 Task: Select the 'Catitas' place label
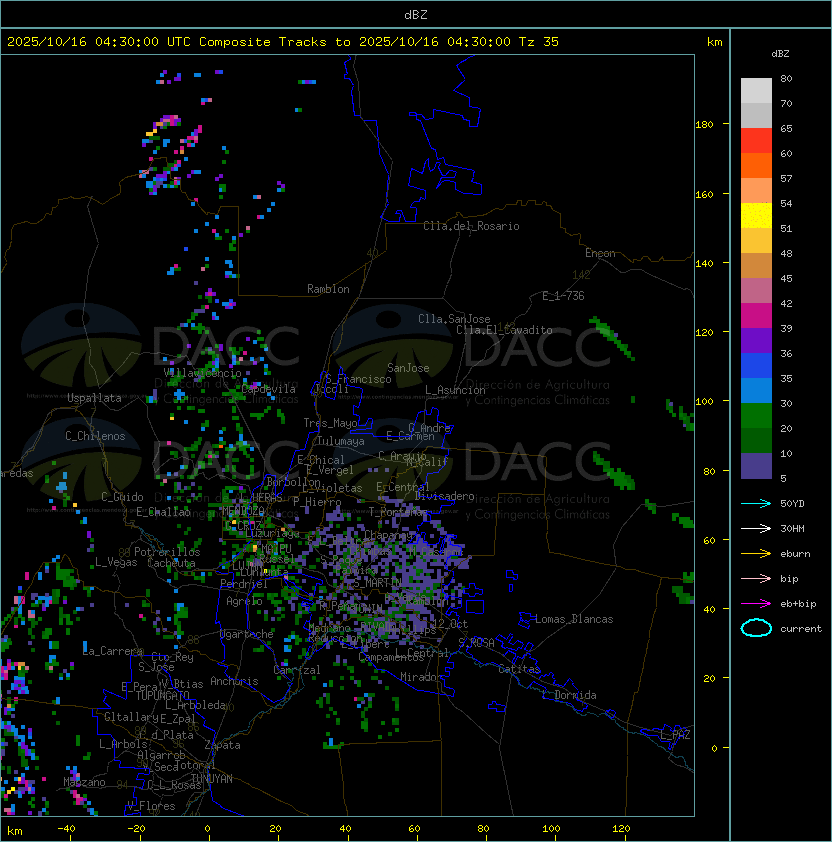click(519, 669)
